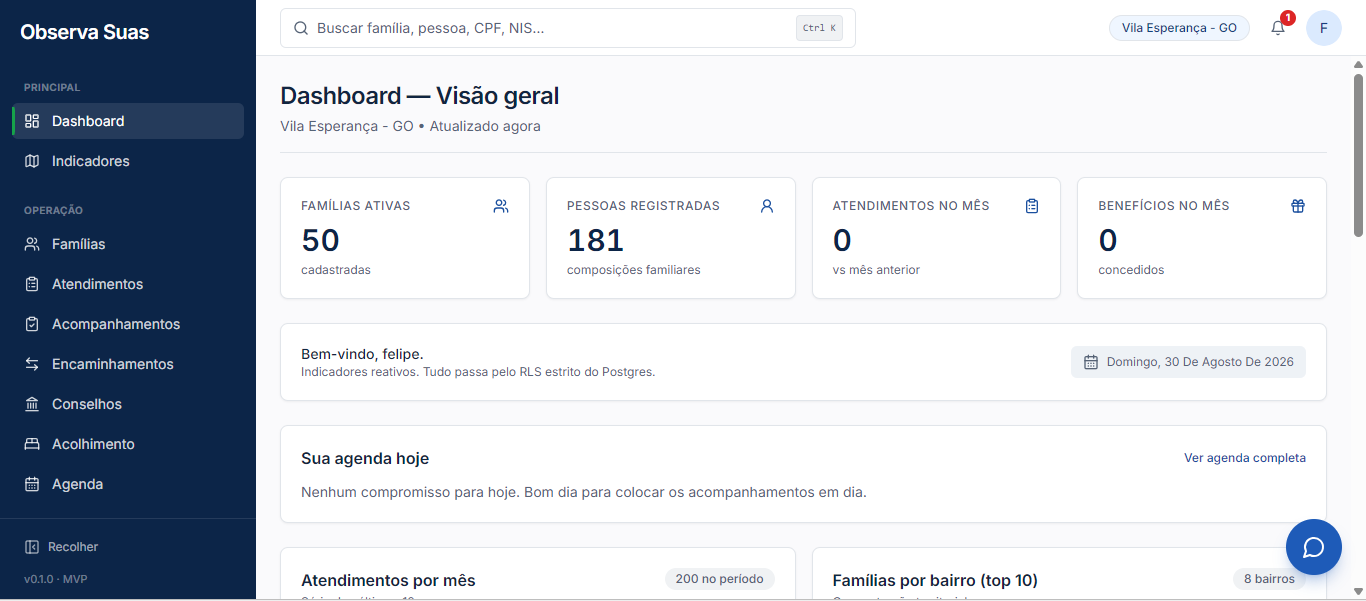The image size is (1366, 601).
Task: Click the Ver agenda completa link
Action: [1245, 458]
